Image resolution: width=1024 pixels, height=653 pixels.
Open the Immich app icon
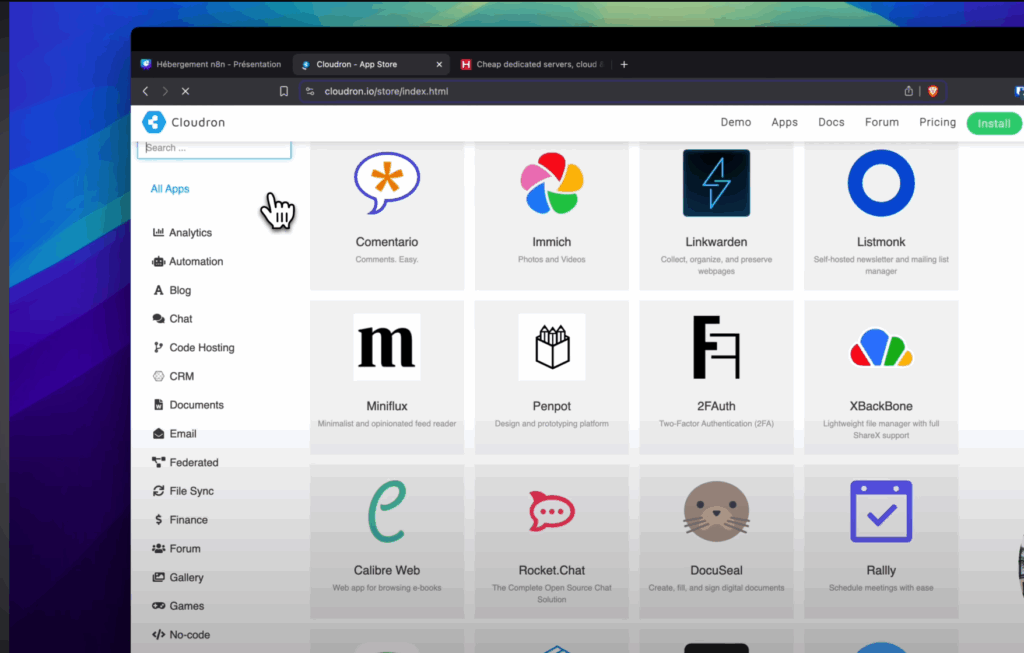point(551,184)
